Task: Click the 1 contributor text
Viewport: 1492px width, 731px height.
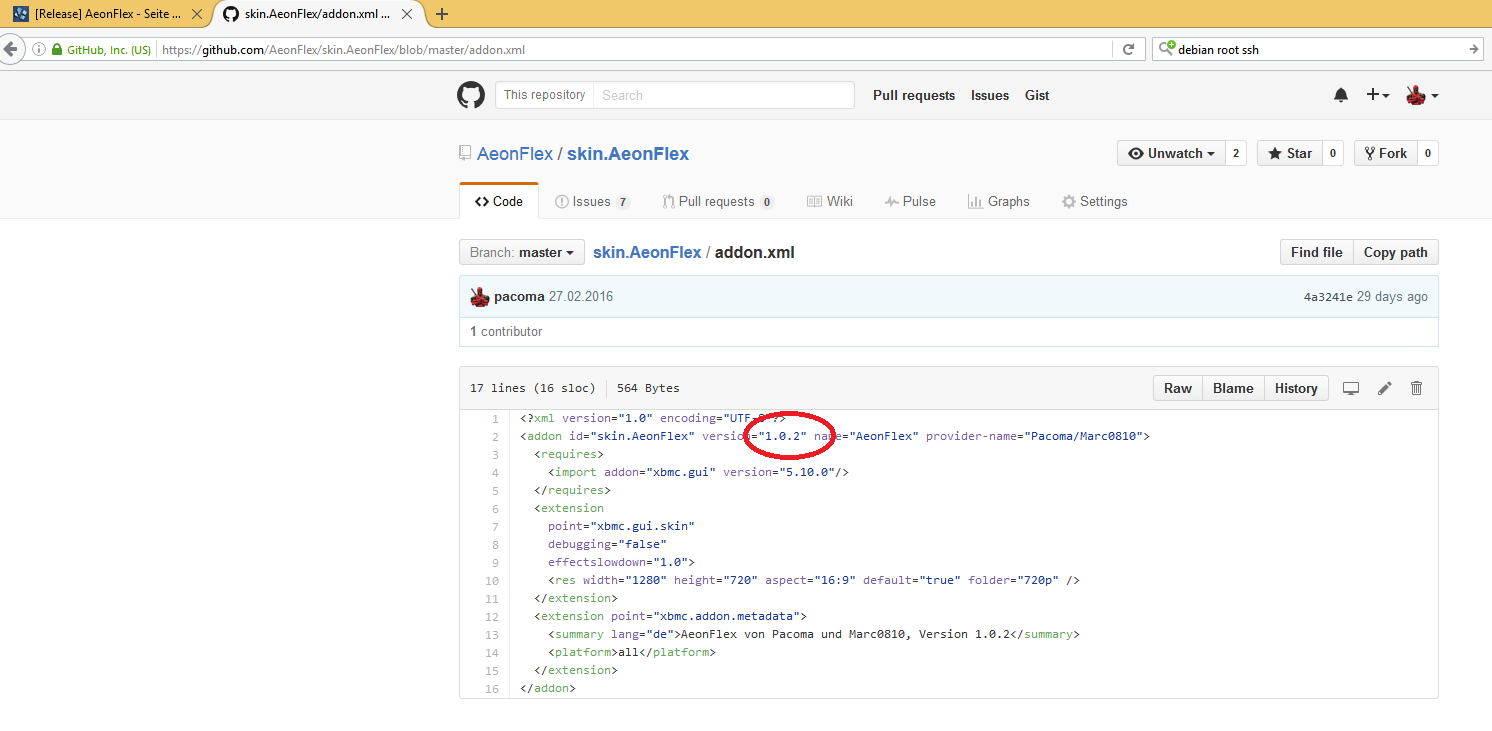Action: [506, 331]
